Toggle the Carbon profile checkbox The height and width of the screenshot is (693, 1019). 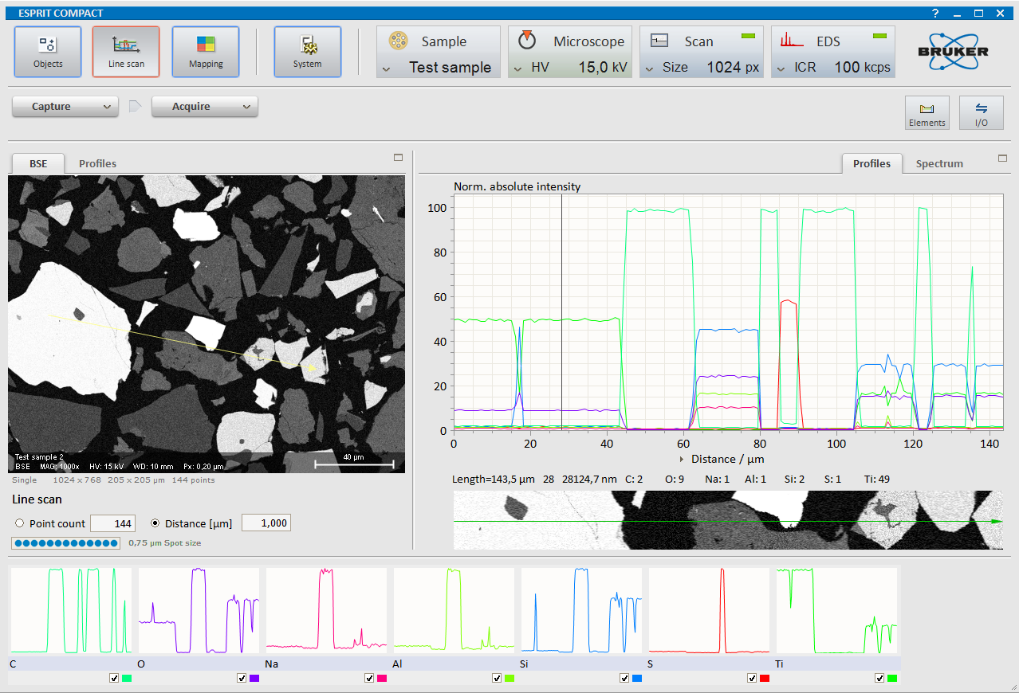click(x=115, y=678)
